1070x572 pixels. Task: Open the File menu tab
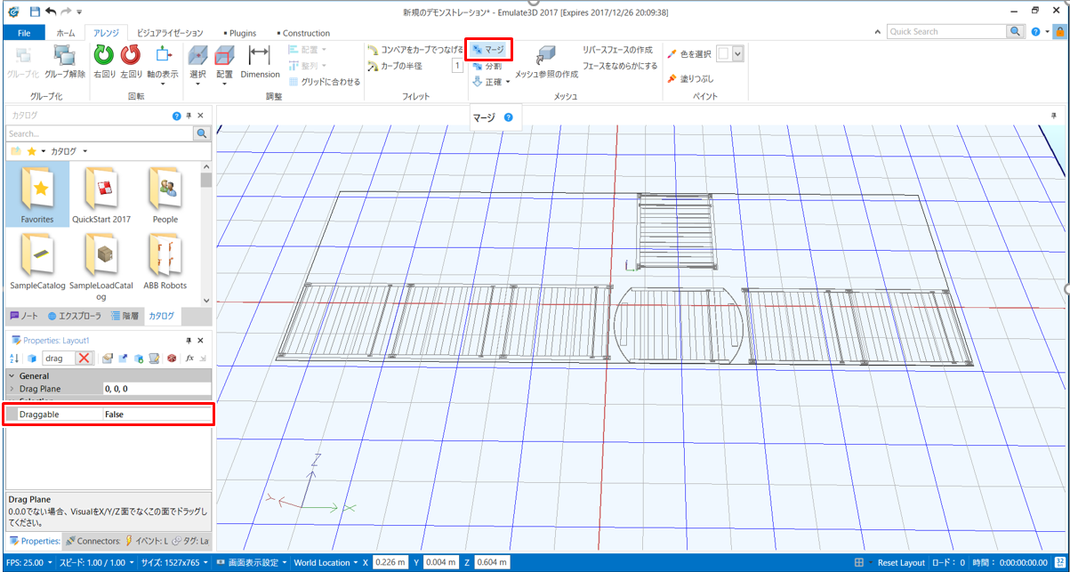(x=23, y=33)
